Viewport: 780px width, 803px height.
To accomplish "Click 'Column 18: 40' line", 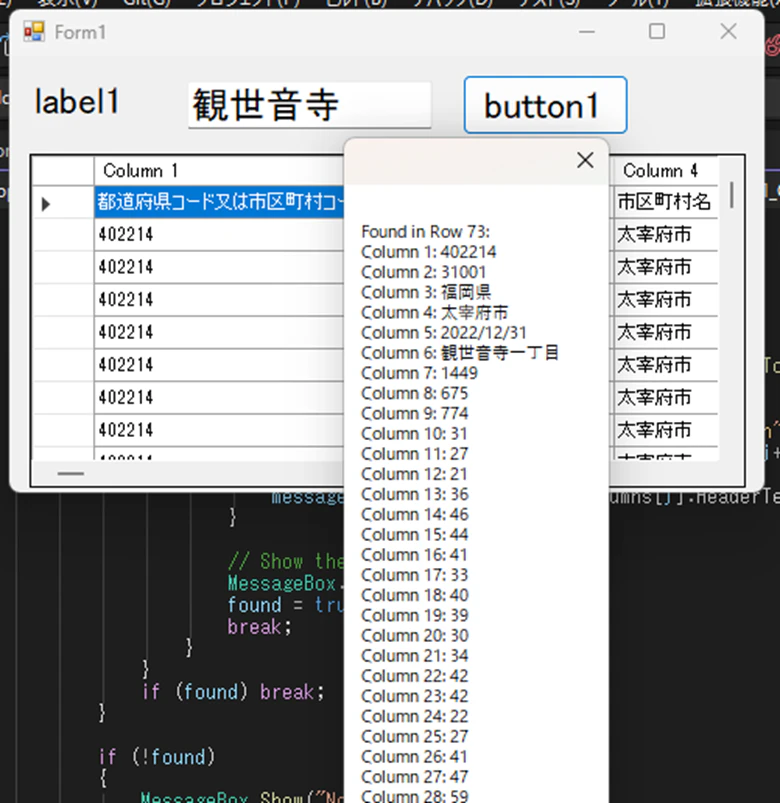I will coord(415,595).
